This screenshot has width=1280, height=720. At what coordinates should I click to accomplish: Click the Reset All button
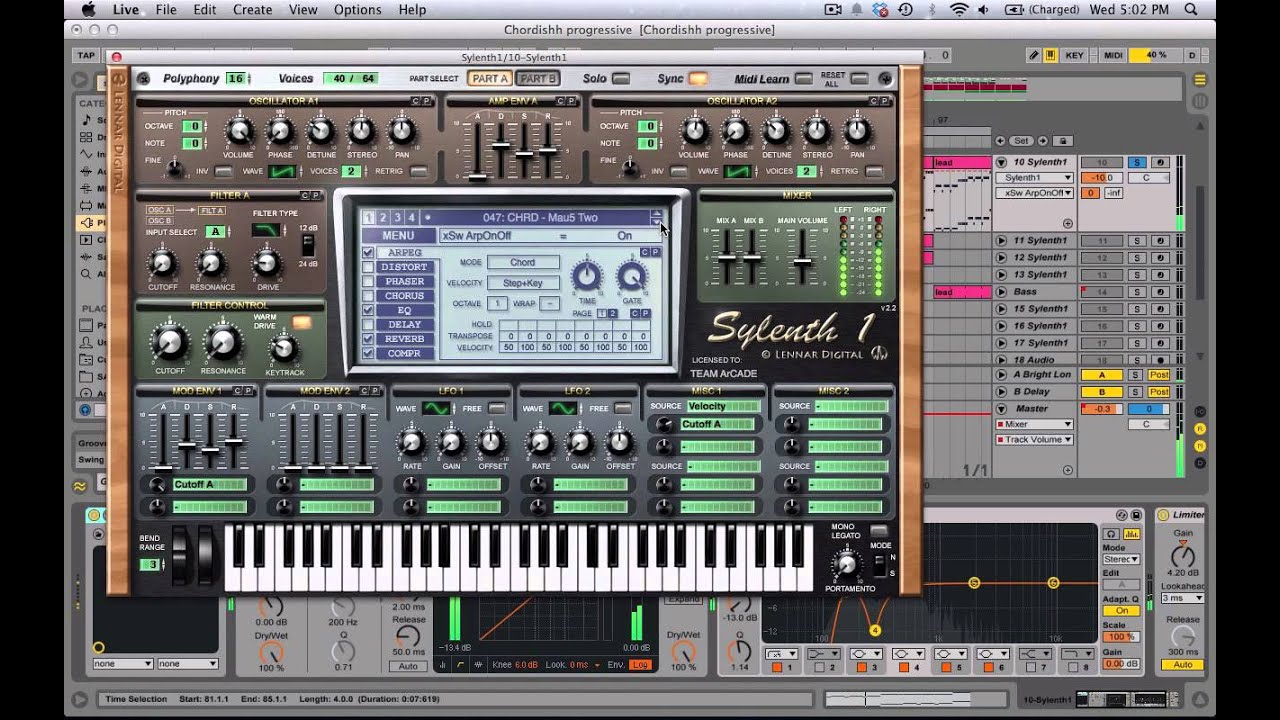point(859,79)
